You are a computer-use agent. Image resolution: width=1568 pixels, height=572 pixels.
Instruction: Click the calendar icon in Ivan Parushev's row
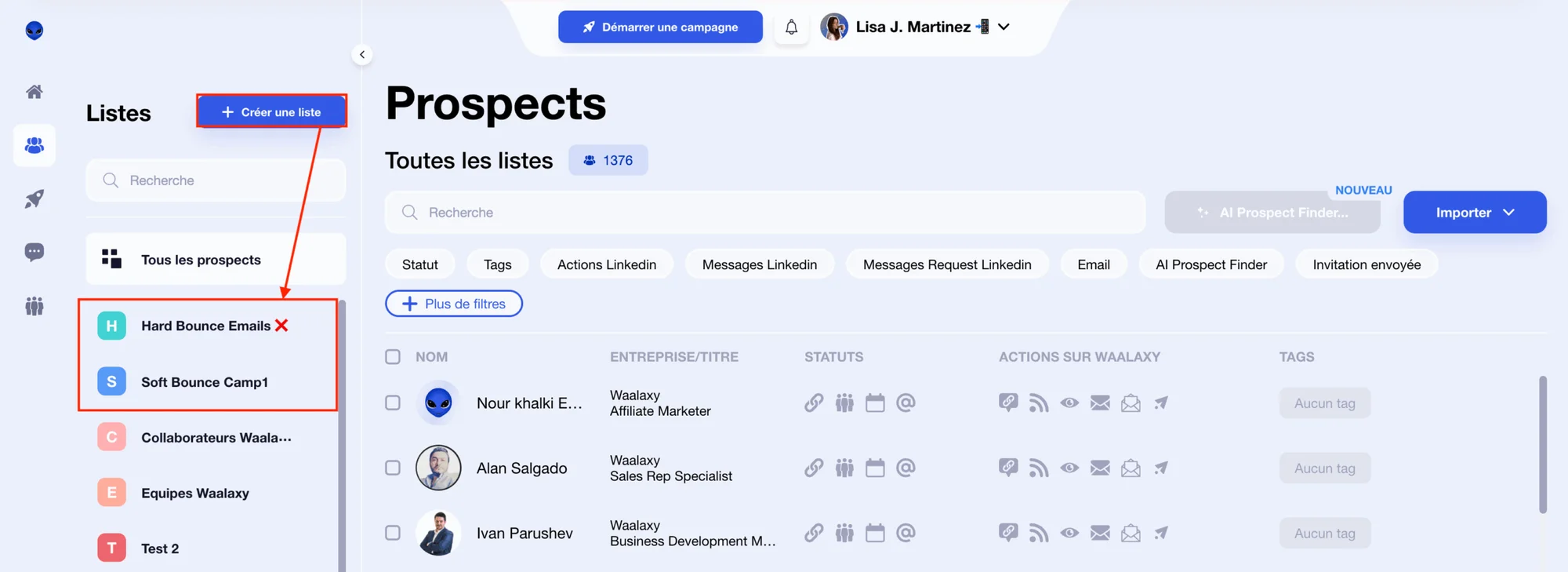click(x=875, y=534)
